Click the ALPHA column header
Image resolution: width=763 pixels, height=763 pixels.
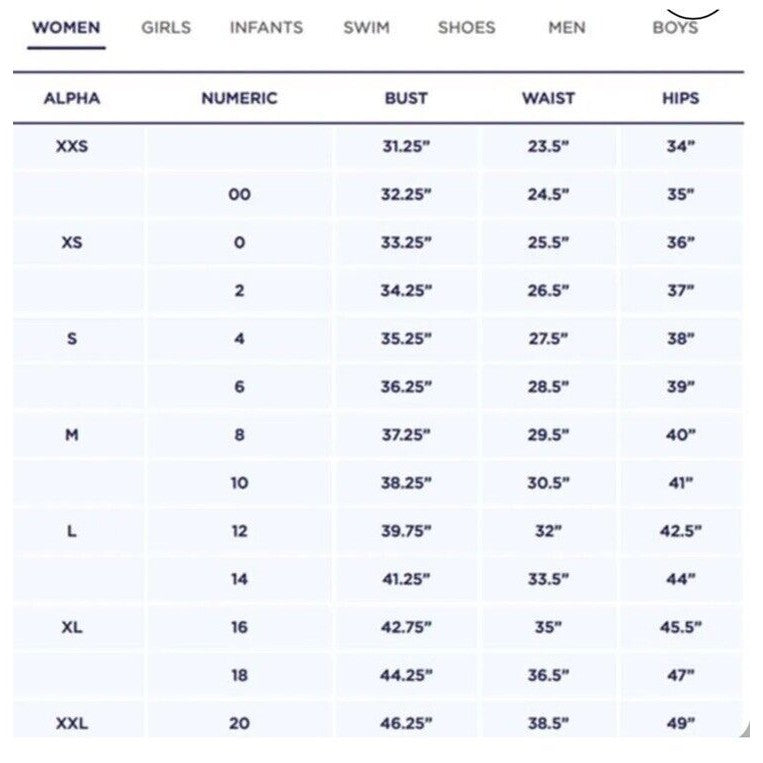point(72,98)
